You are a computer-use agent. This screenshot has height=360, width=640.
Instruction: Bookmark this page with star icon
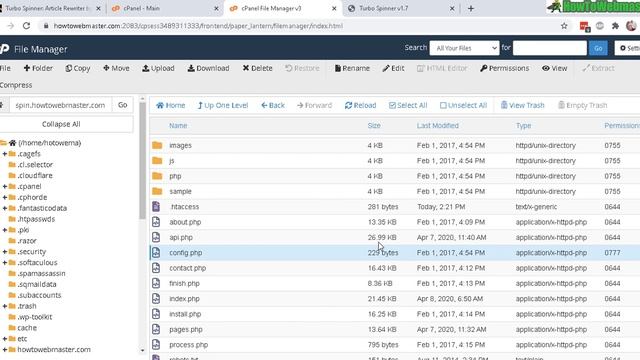click(x=564, y=26)
